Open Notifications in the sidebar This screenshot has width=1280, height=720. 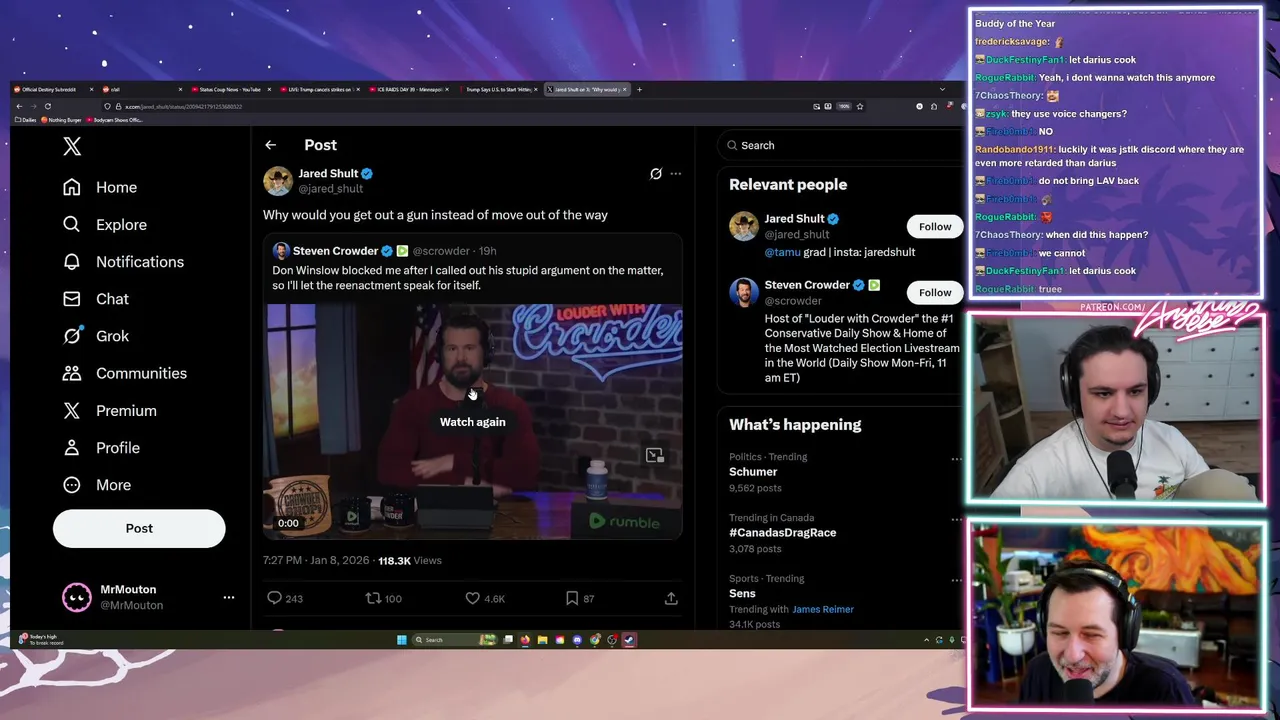pyautogui.click(x=125, y=262)
